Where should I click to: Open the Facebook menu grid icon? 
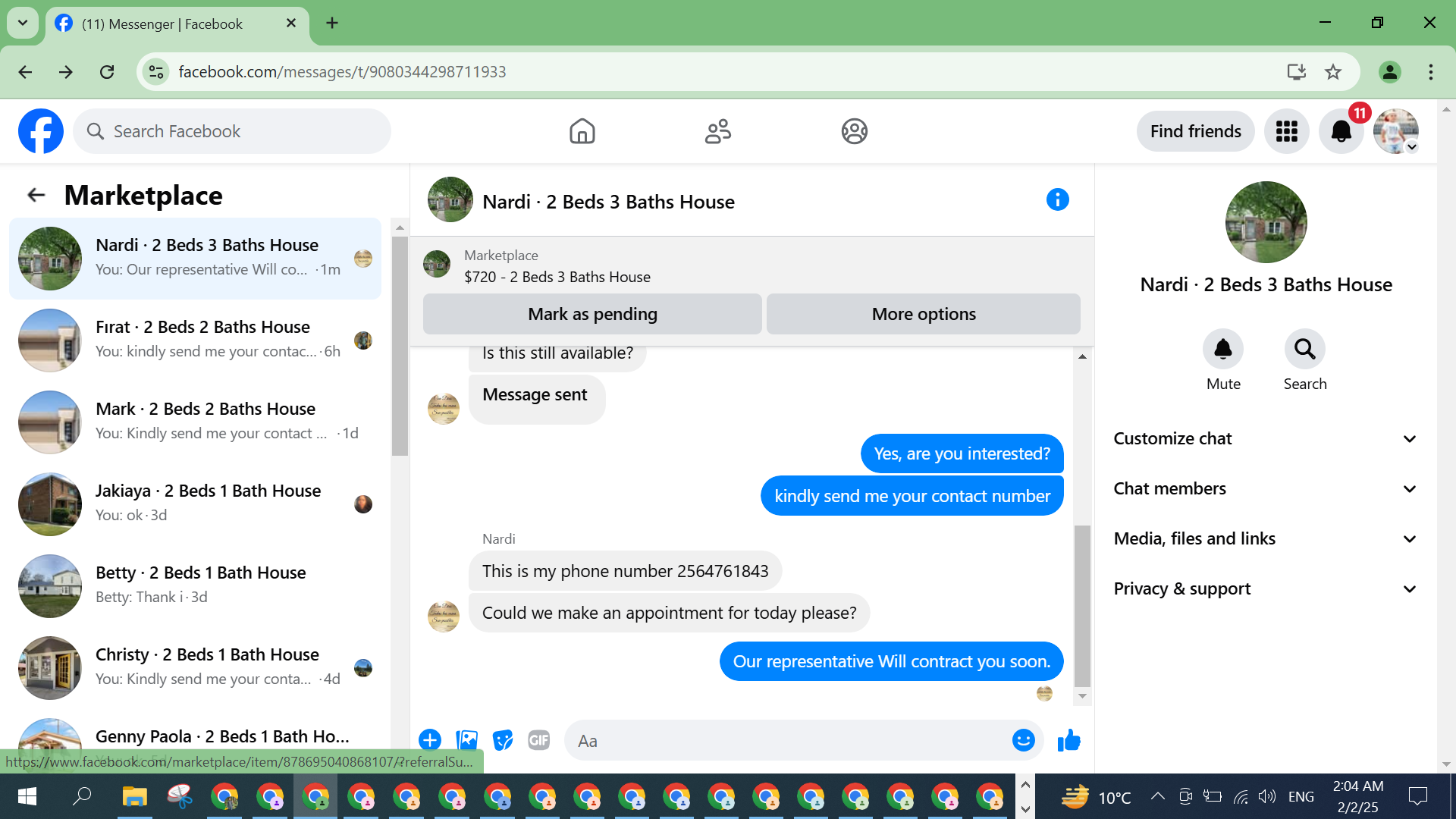point(1286,131)
